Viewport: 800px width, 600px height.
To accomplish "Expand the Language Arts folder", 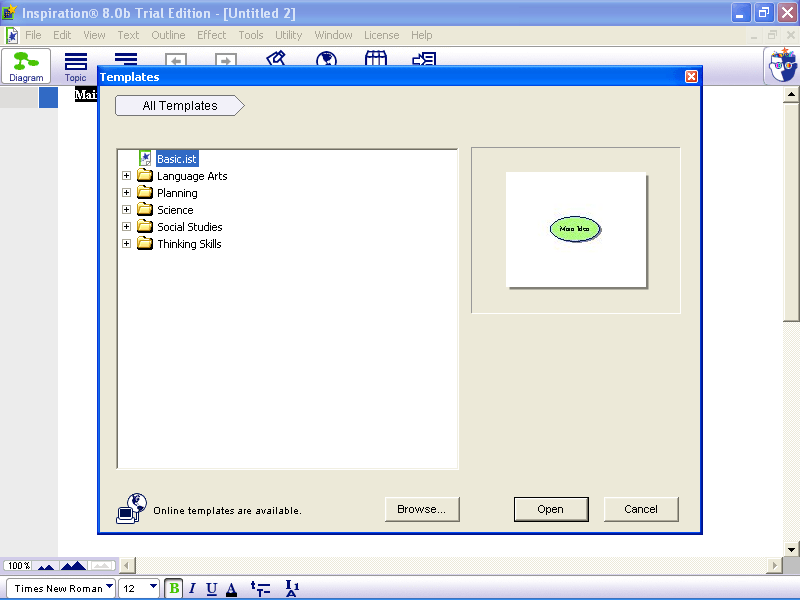I will pyautogui.click(x=126, y=175).
